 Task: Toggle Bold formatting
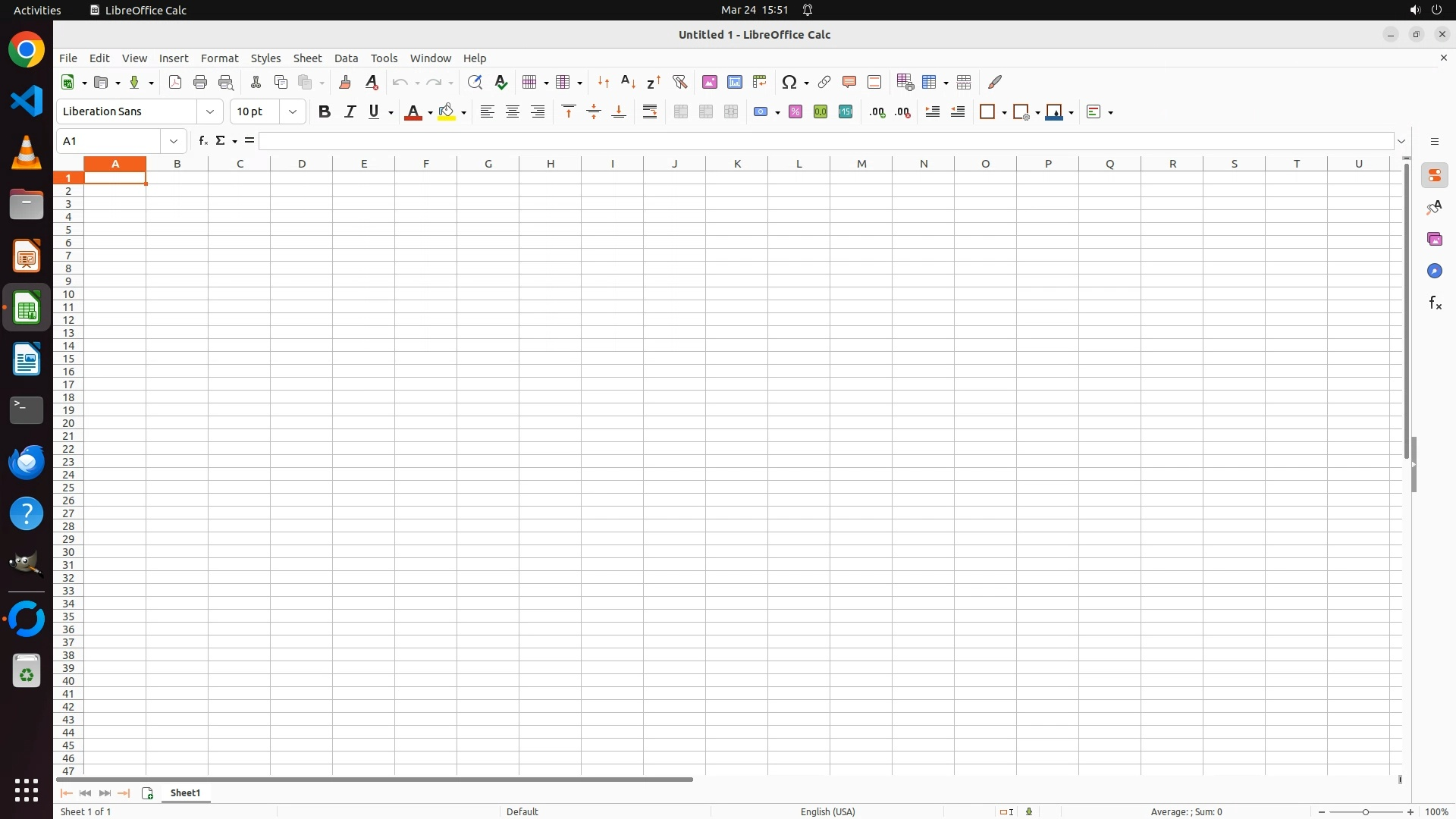tap(325, 112)
